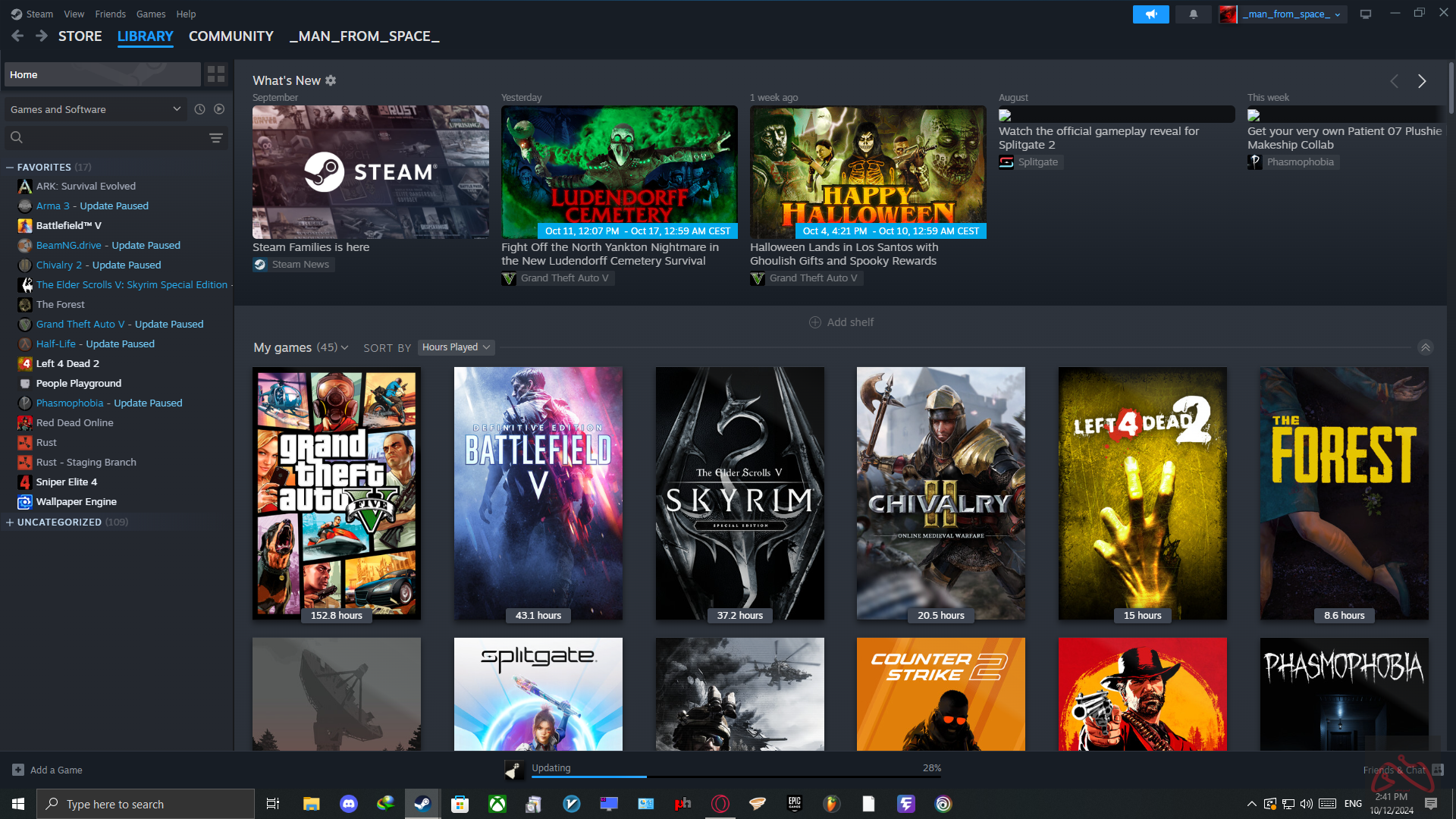Click the Add shelf button

pos(841,322)
